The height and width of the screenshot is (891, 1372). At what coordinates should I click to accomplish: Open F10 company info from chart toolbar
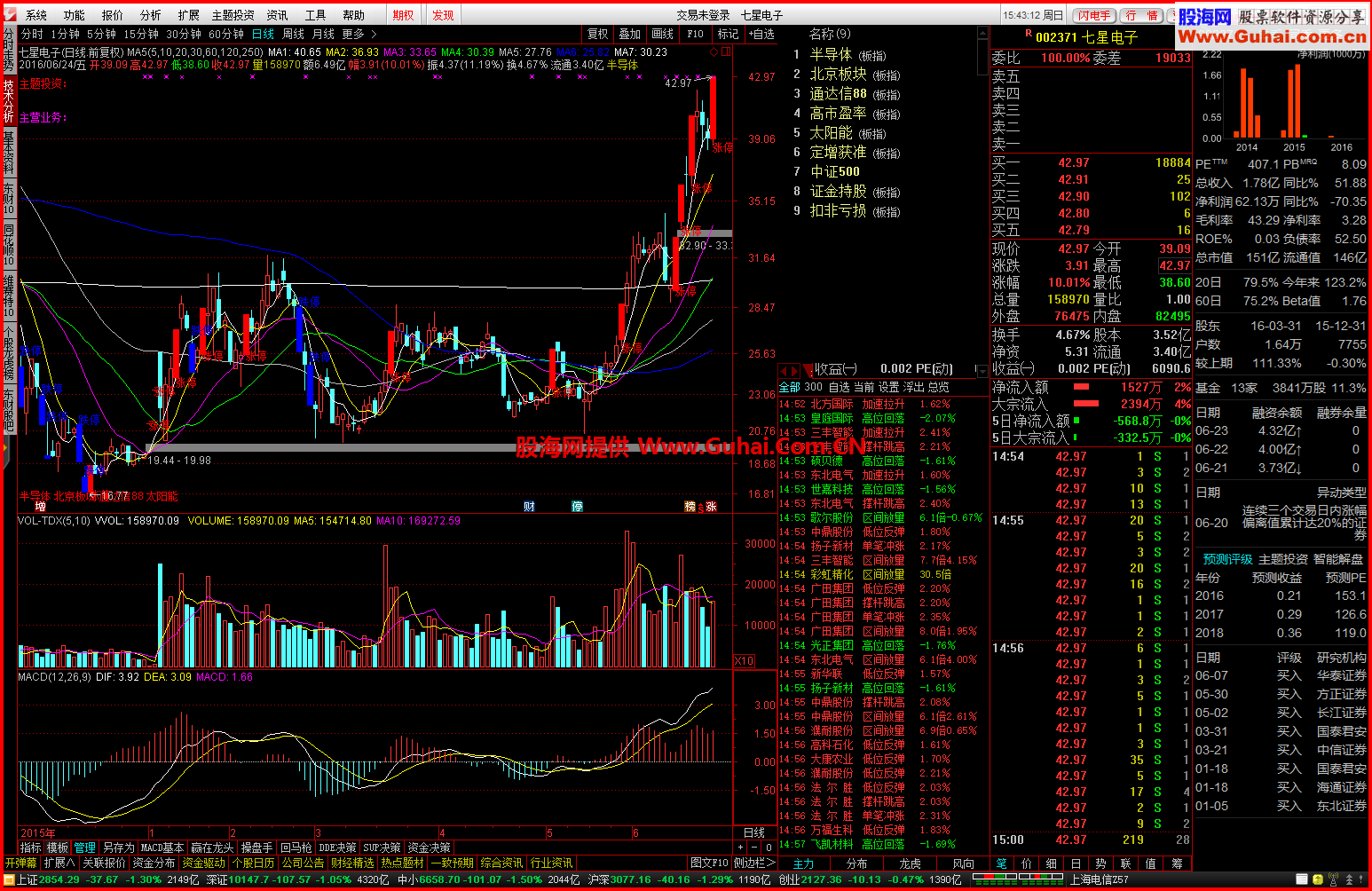(696, 34)
